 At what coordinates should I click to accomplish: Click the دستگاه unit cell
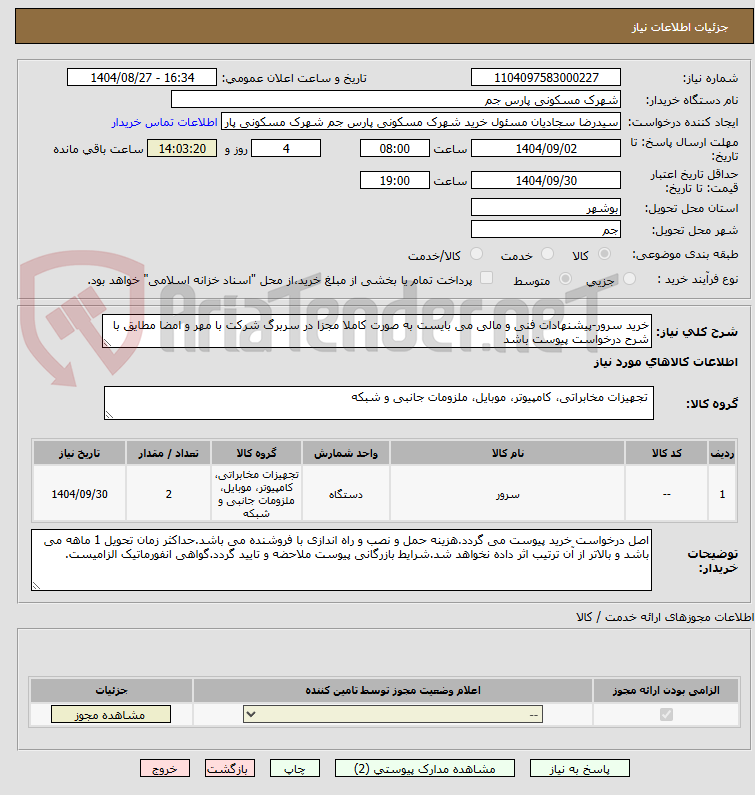(x=346, y=494)
